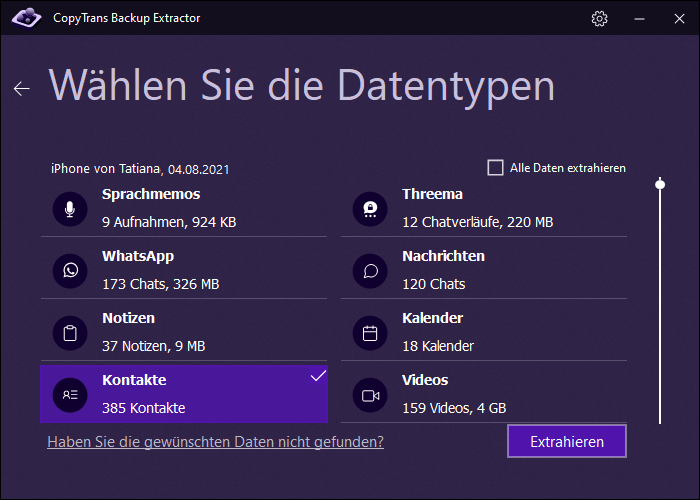Viewport: 700px width, 500px height.
Task: Deselect the Kontakte checkmark
Action: (x=318, y=376)
